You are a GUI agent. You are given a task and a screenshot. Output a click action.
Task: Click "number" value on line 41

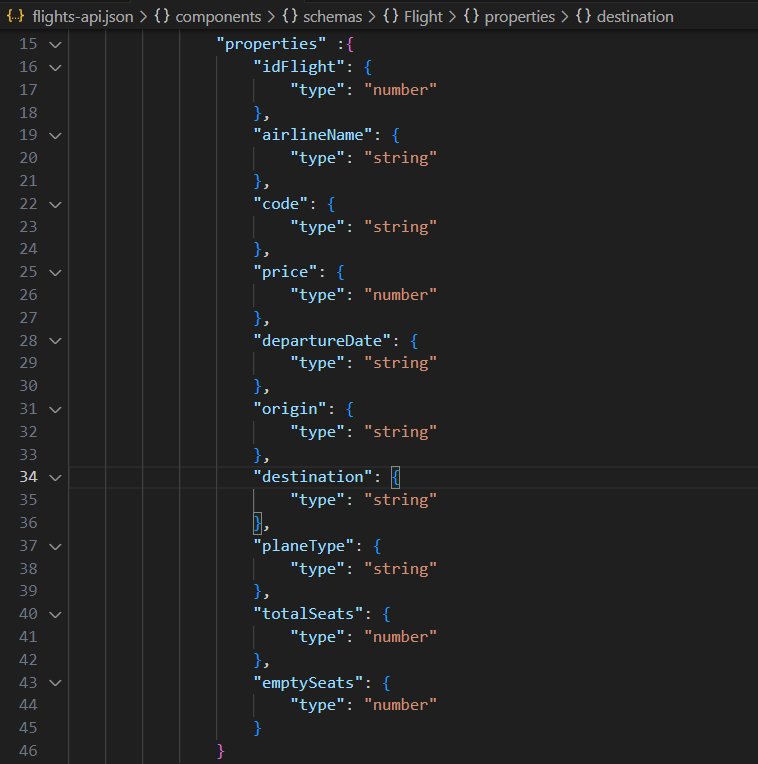pyautogui.click(x=400, y=637)
